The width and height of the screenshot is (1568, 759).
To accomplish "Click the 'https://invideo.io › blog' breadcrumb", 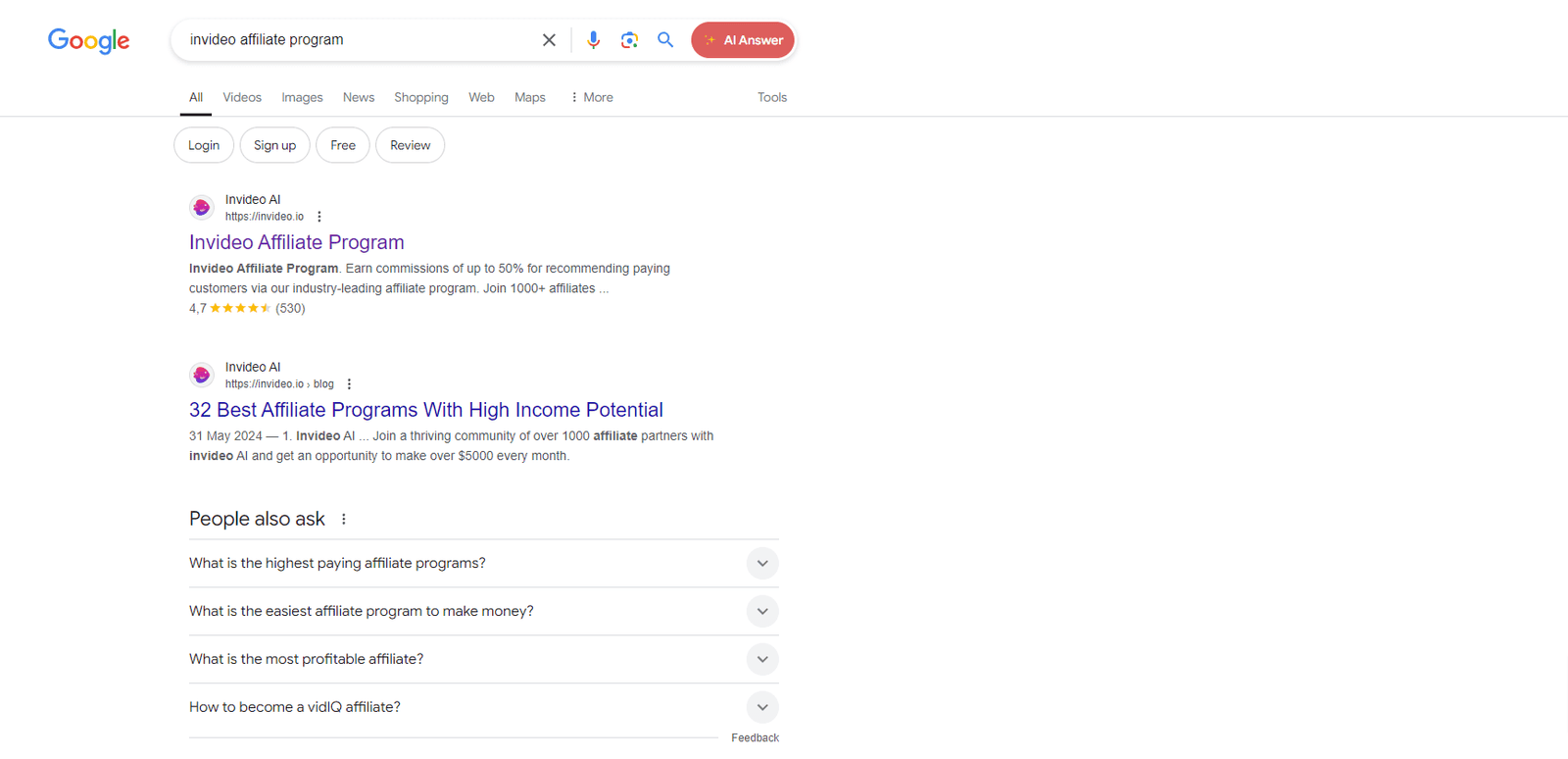I will pyautogui.click(x=279, y=384).
